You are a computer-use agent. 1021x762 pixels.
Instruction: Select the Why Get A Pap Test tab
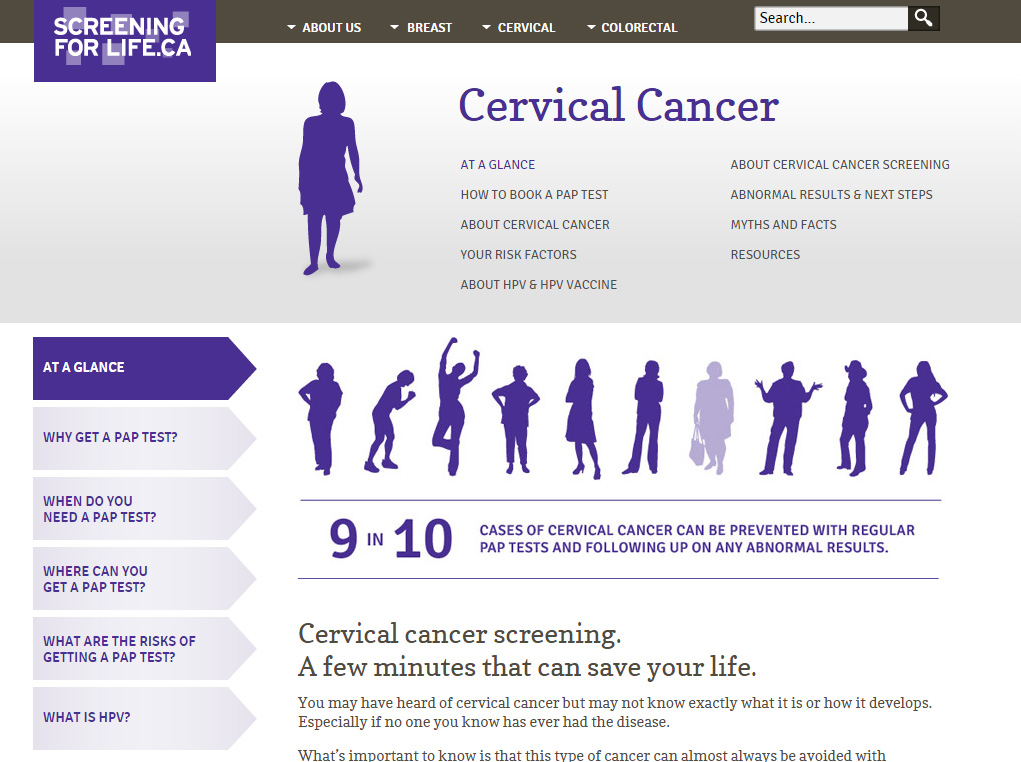(143, 438)
